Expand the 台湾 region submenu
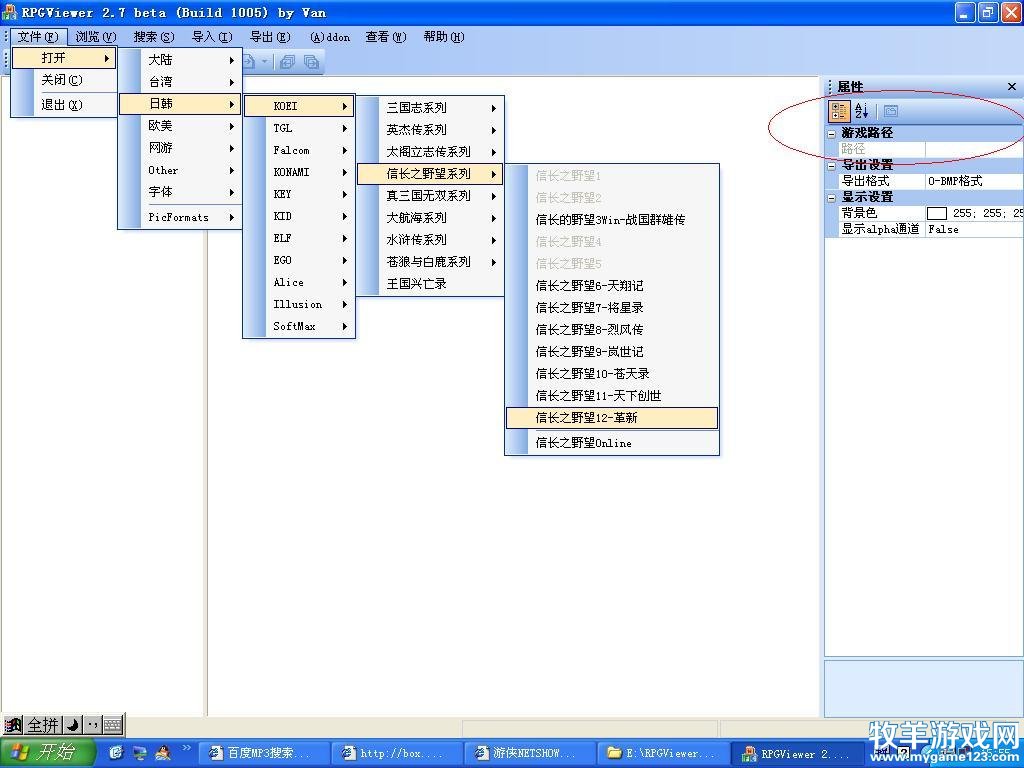This screenshot has width=1024, height=768. tap(180, 82)
